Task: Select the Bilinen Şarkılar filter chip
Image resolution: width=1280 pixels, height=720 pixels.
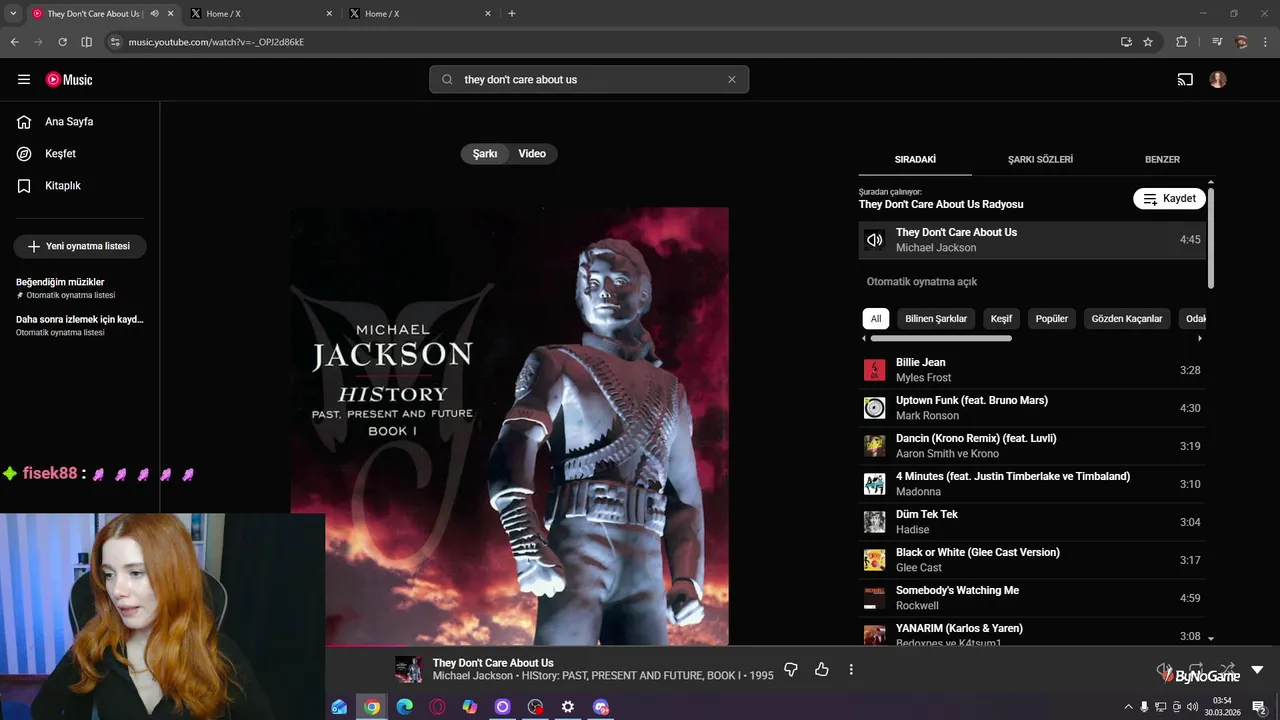Action: point(936,319)
